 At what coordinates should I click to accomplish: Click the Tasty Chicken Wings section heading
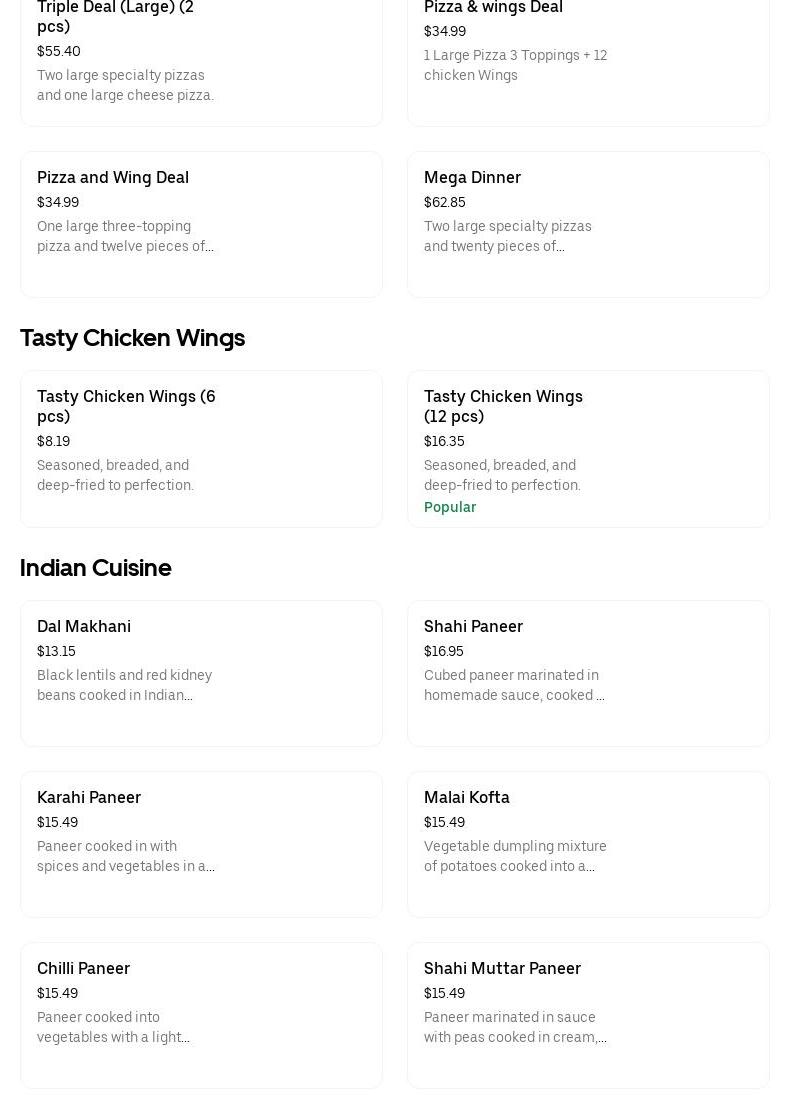click(x=132, y=338)
